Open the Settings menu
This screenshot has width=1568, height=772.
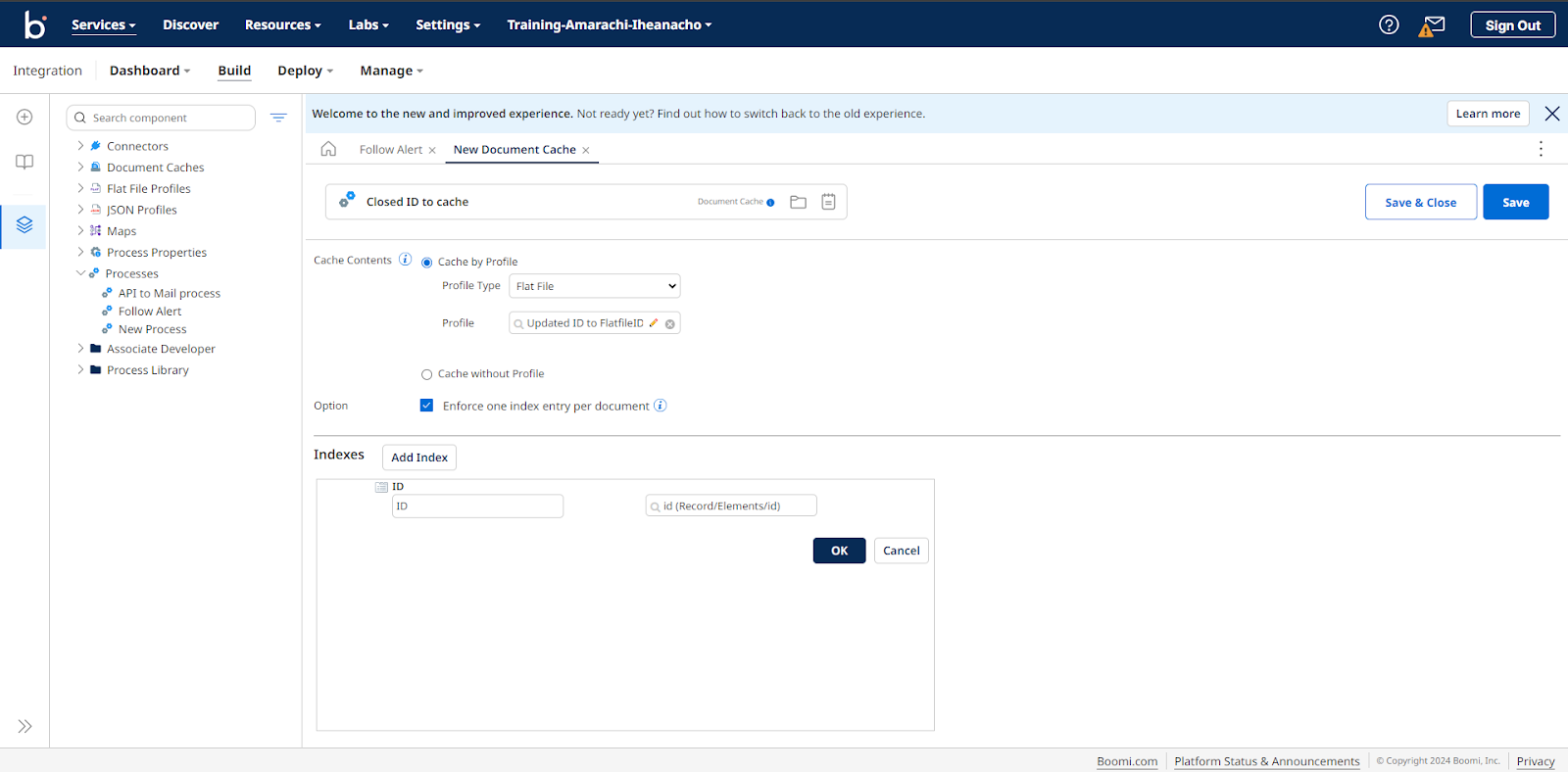(x=448, y=24)
